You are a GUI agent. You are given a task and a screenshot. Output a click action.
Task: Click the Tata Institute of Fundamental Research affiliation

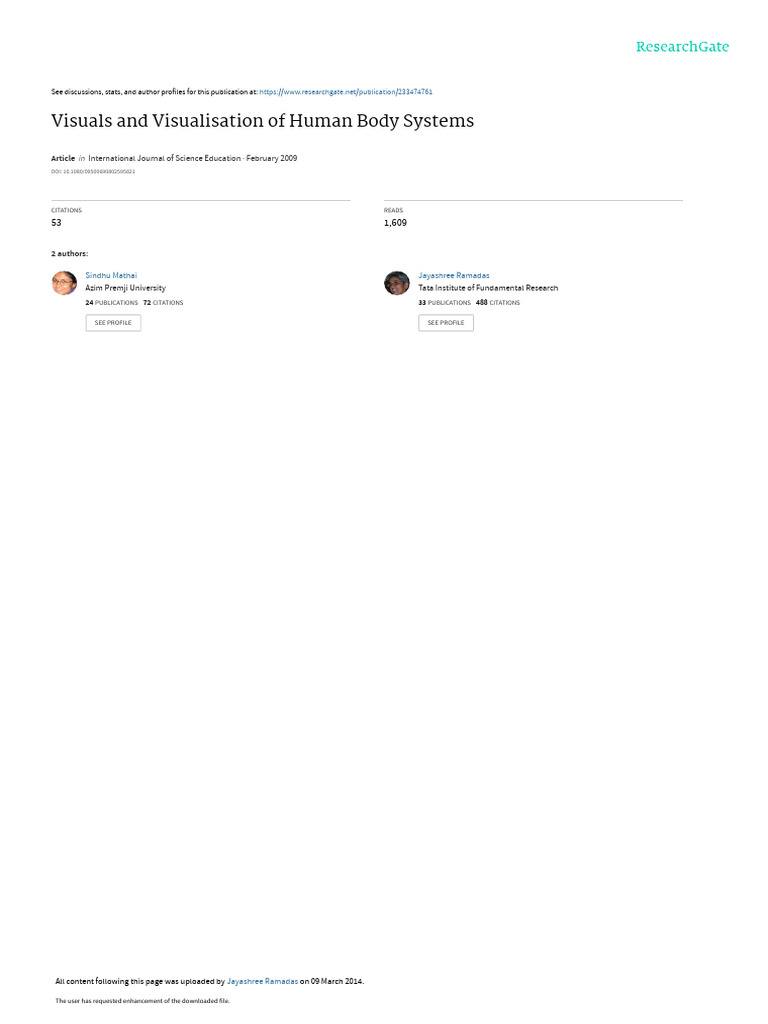point(488,288)
